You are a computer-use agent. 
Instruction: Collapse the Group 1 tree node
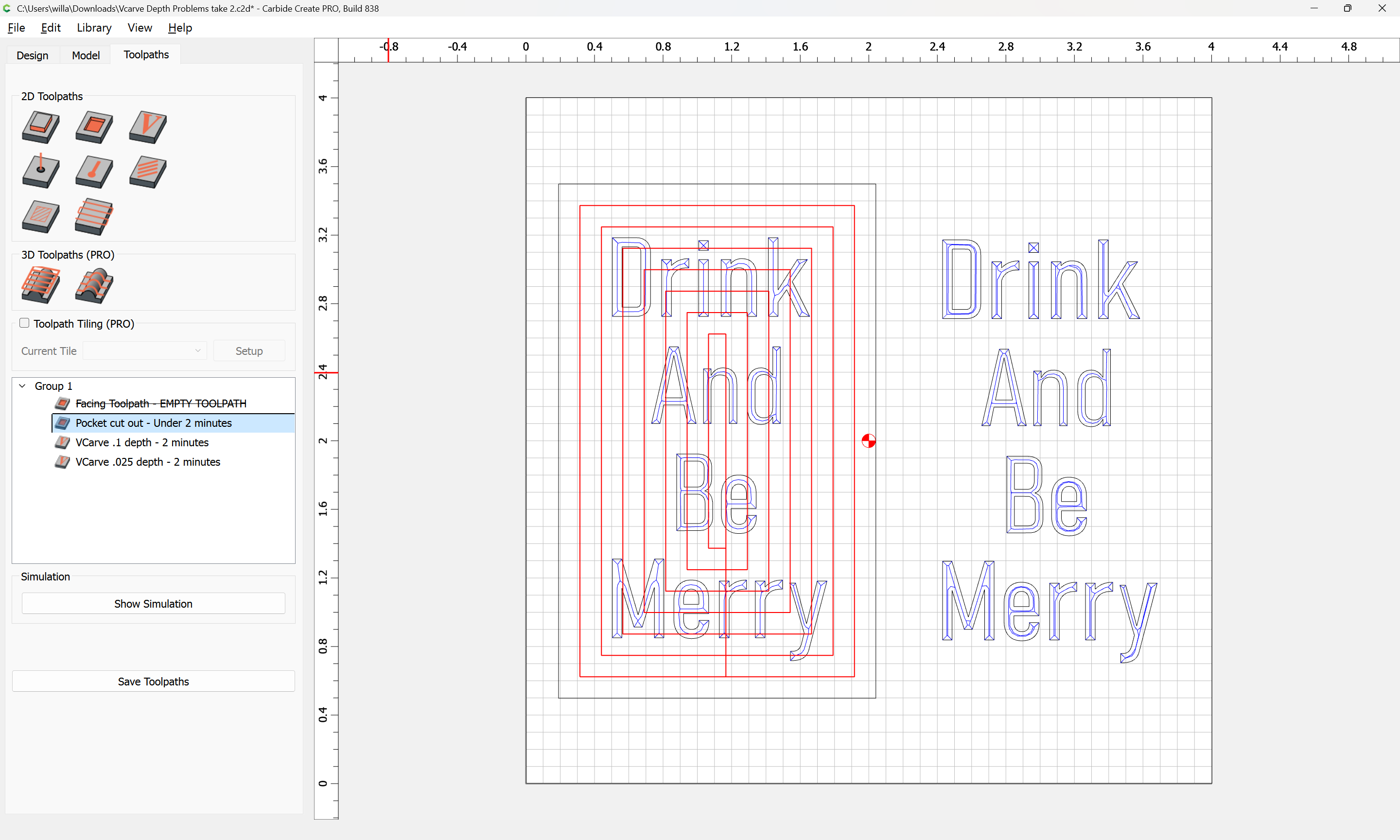(x=23, y=386)
